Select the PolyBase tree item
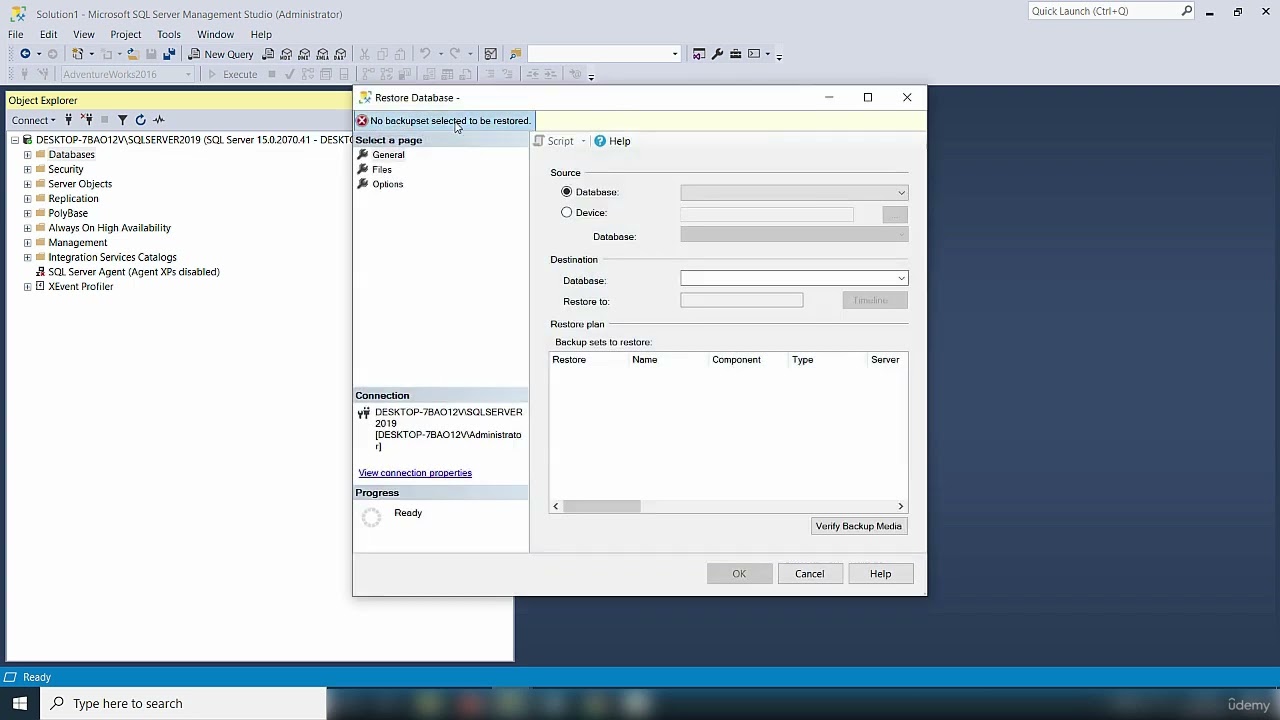1280x720 pixels. [68, 213]
